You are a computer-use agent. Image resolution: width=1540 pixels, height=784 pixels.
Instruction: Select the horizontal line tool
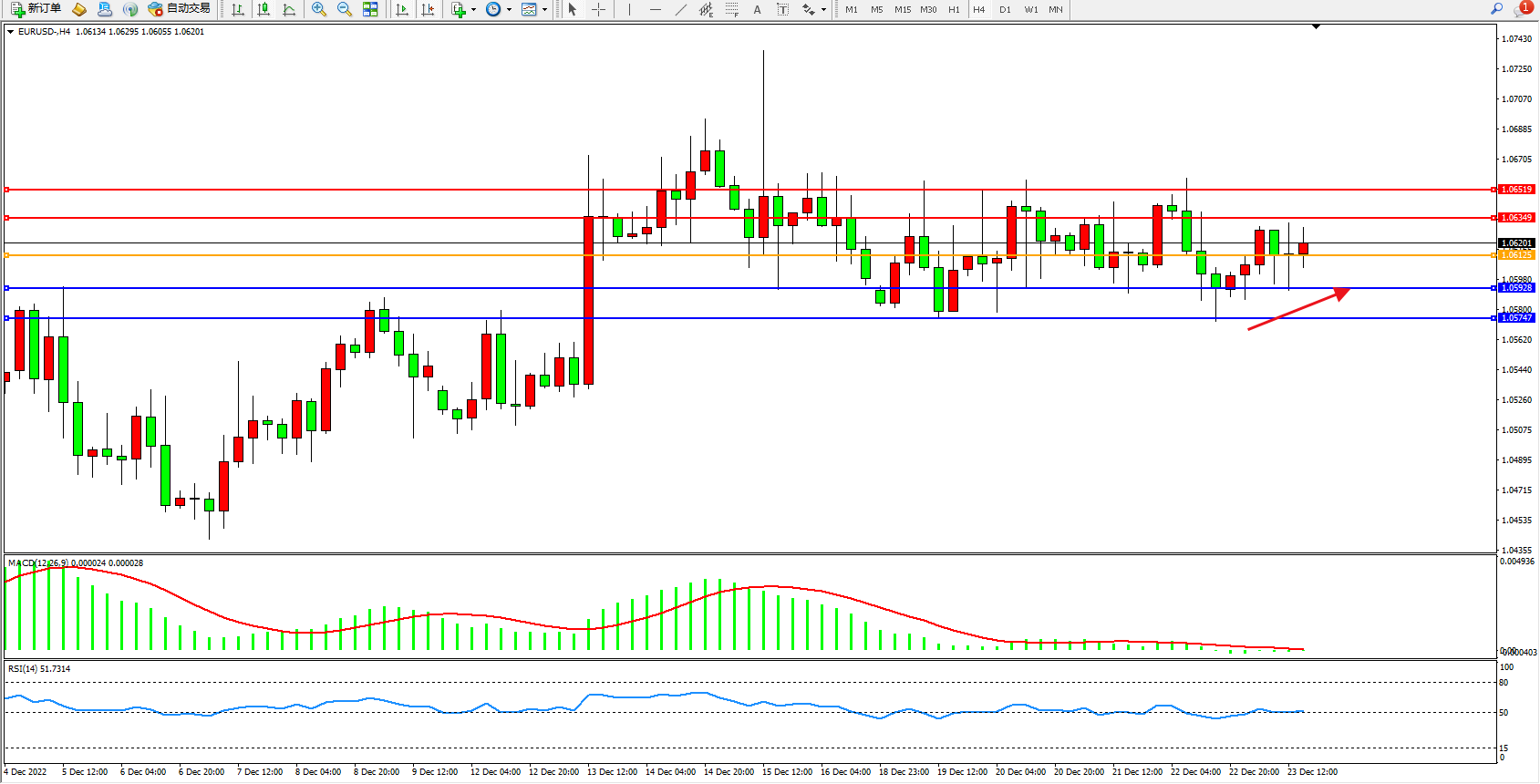tap(655, 9)
